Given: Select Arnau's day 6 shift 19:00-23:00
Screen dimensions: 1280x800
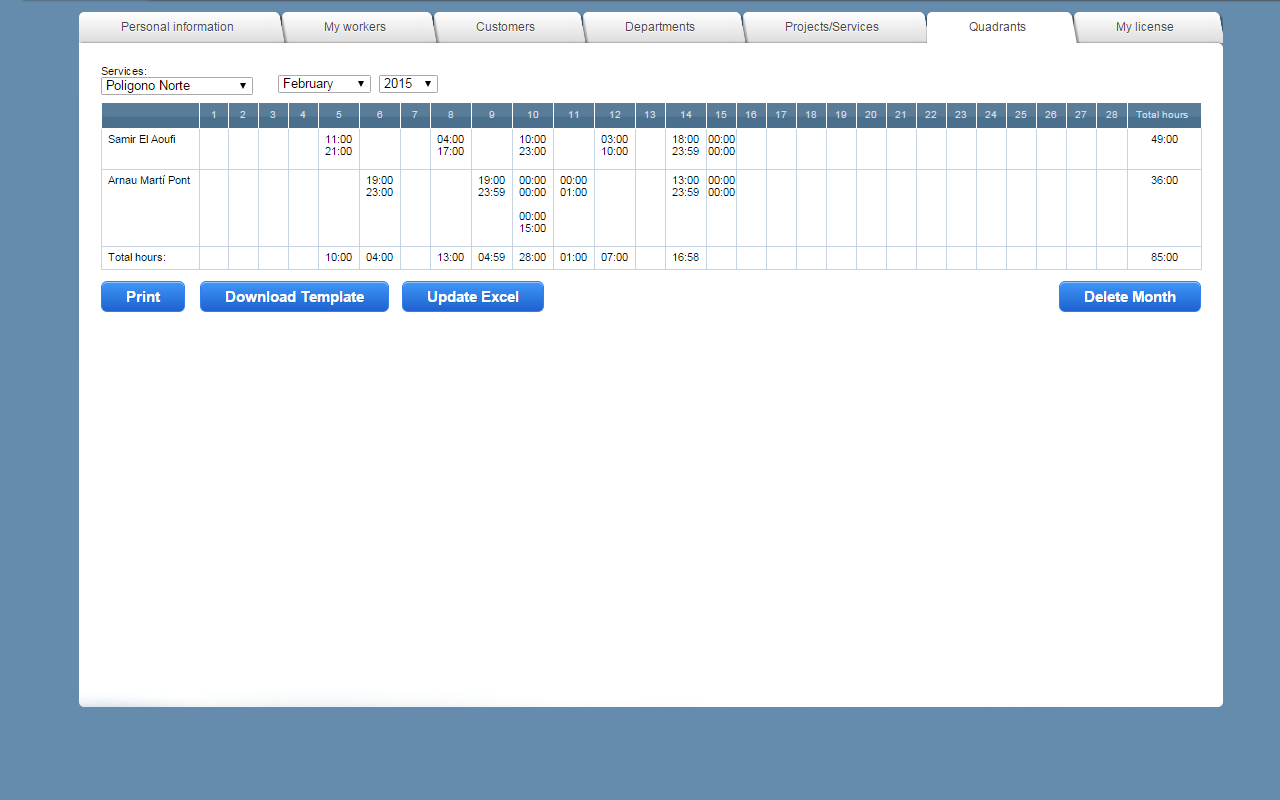Looking at the screenshot, I should click(380, 186).
